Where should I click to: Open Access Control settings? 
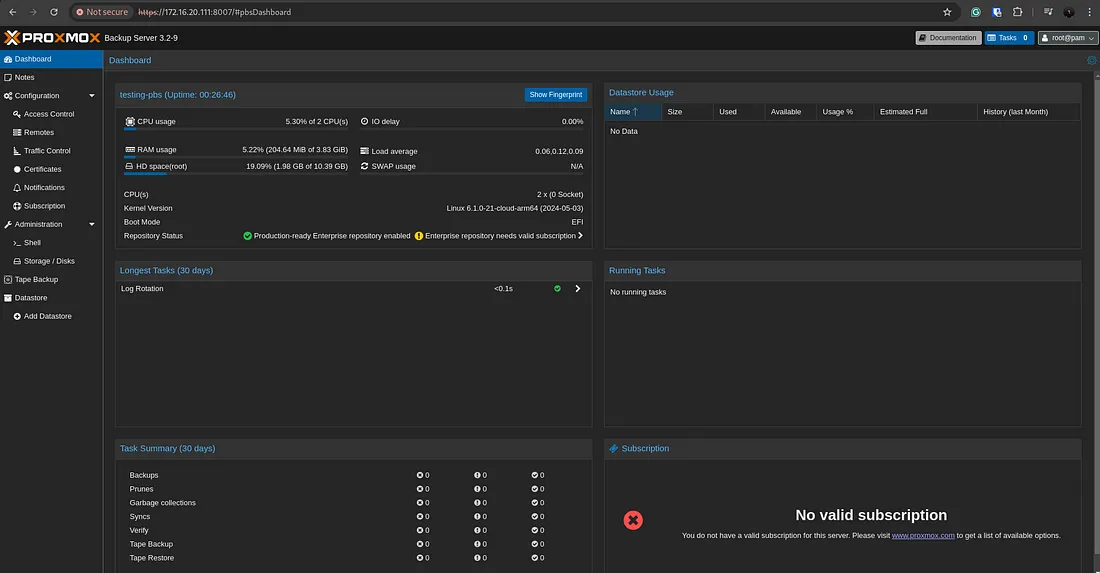[x=51, y=114]
